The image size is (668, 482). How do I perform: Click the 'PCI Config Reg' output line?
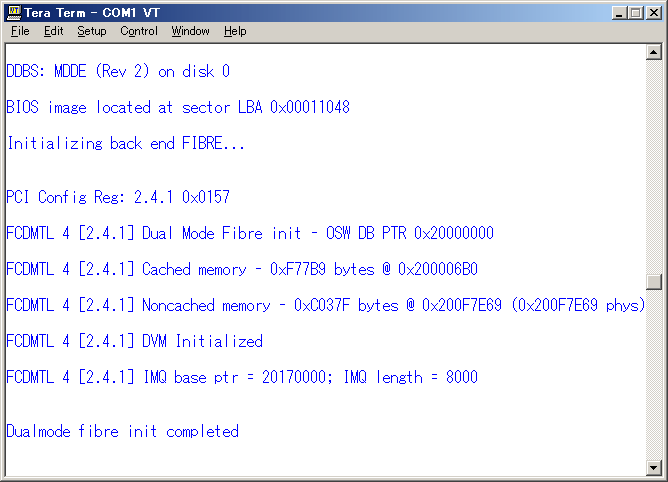coord(118,197)
